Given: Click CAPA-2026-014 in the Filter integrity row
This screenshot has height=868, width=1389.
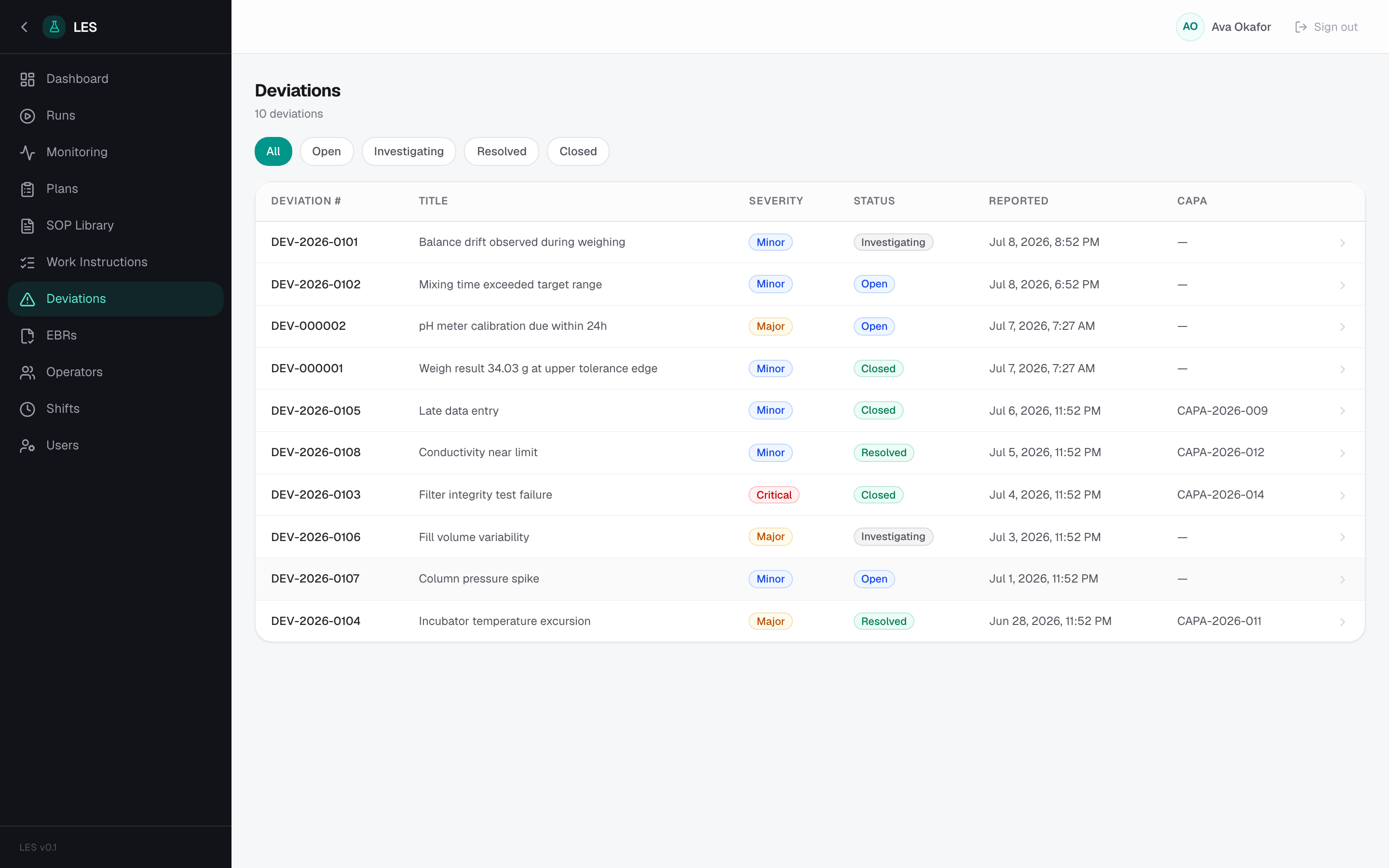Looking at the screenshot, I should 1220,495.
